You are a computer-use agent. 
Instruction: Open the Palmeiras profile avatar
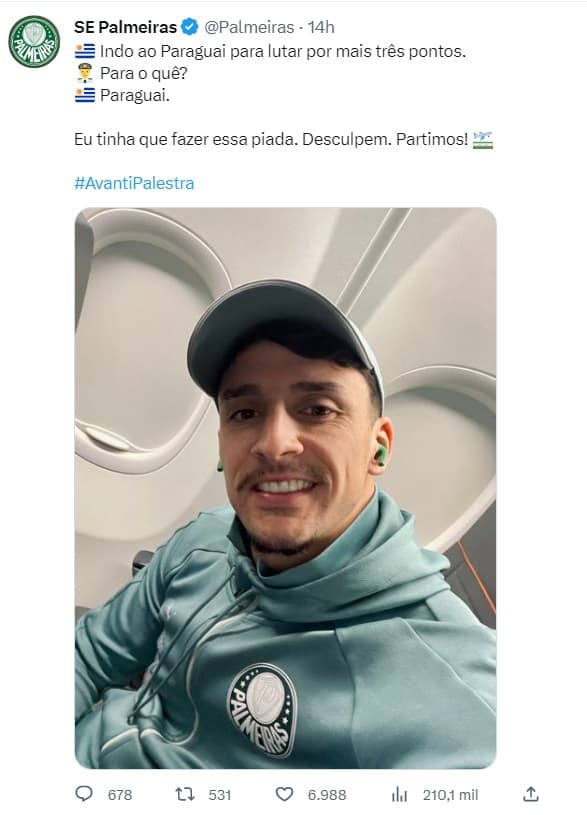coord(34,42)
